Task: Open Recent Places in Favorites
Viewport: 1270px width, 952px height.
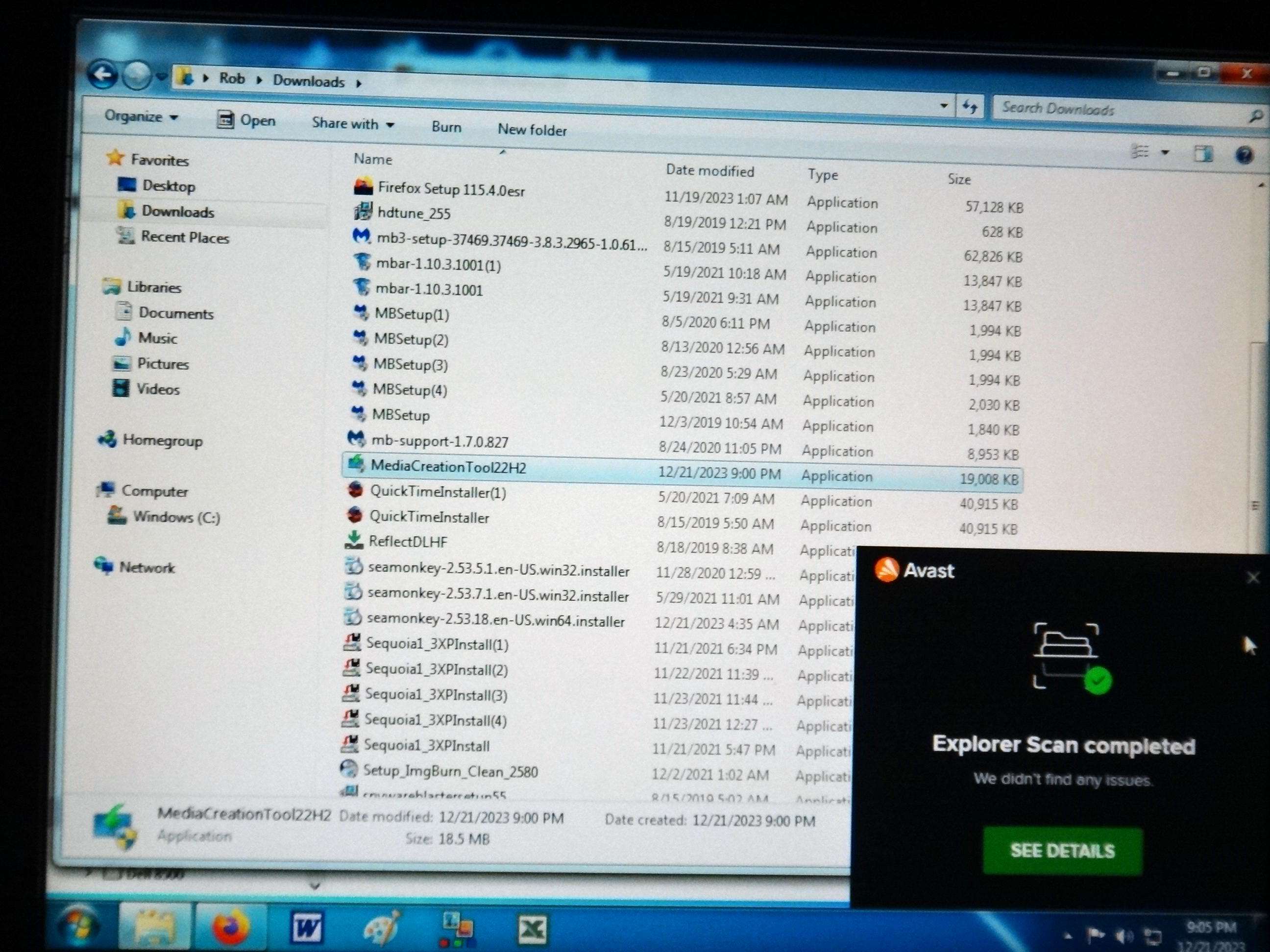Action: click(x=173, y=237)
